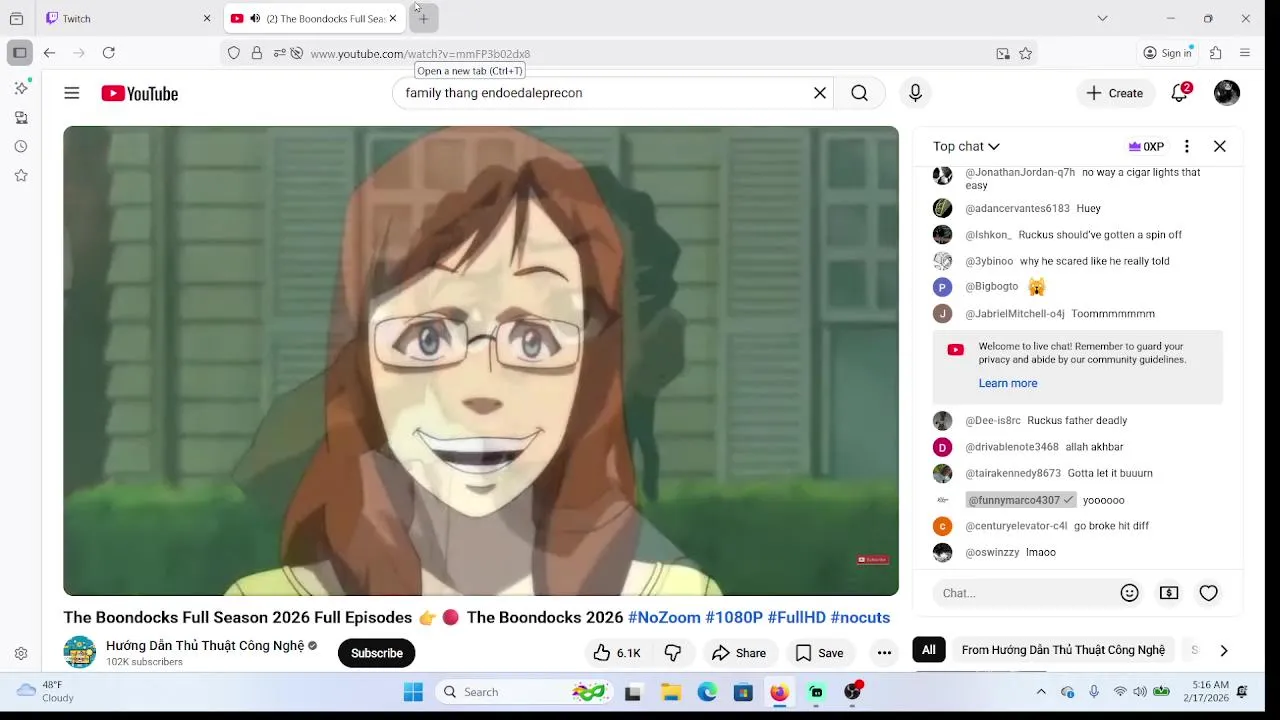Show next filter chips with arrow
The width and height of the screenshot is (1280, 720).
pos(1224,650)
